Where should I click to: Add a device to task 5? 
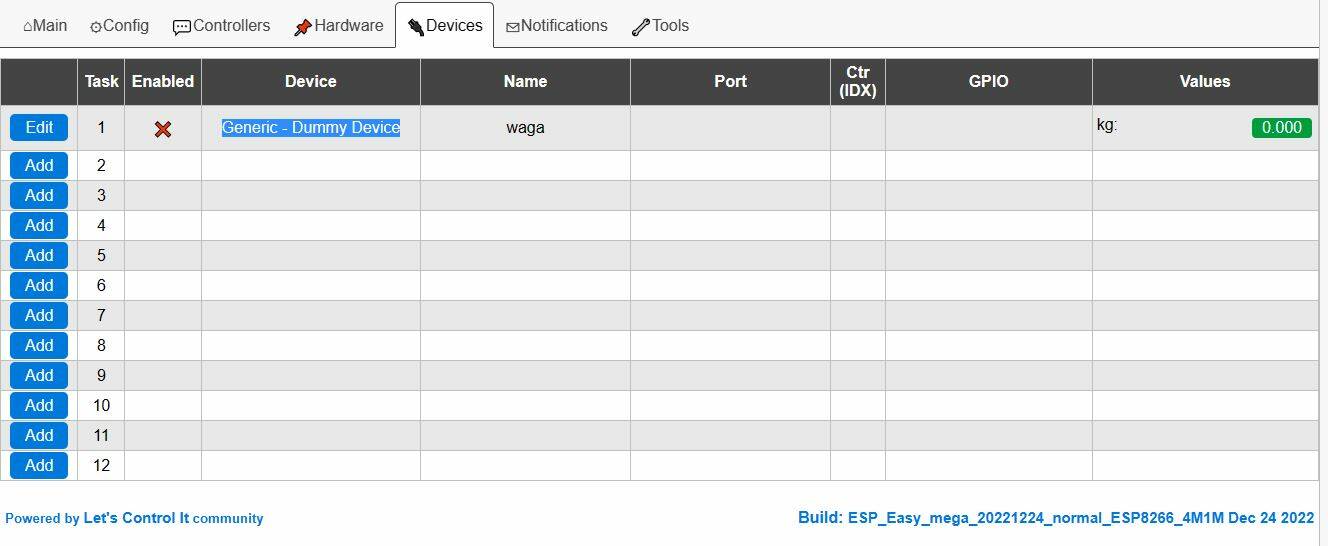39,255
